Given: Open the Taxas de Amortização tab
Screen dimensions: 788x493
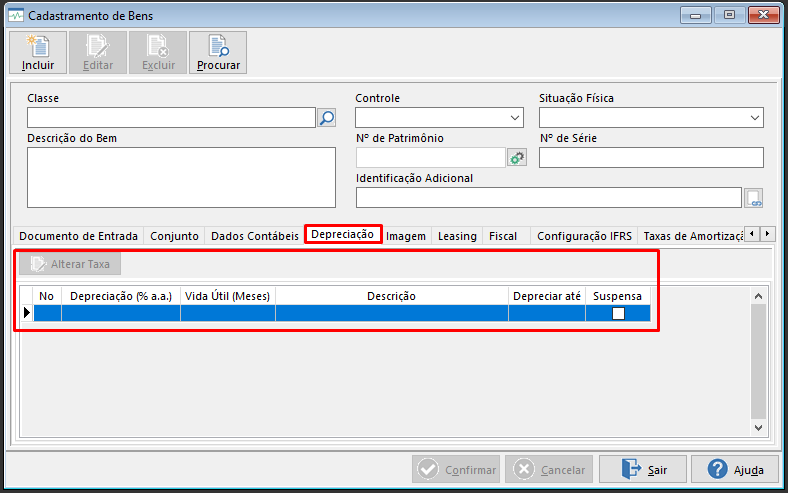Looking at the screenshot, I should tap(693, 236).
